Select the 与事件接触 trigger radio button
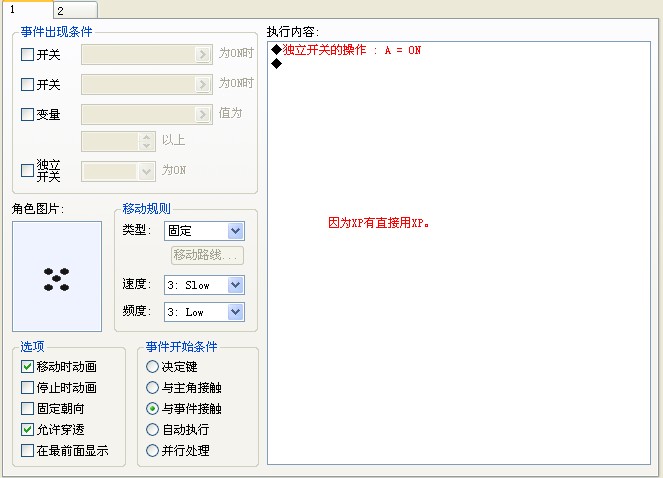Image resolution: width=663 pixels, height=478 pixels. pos(152,409)
